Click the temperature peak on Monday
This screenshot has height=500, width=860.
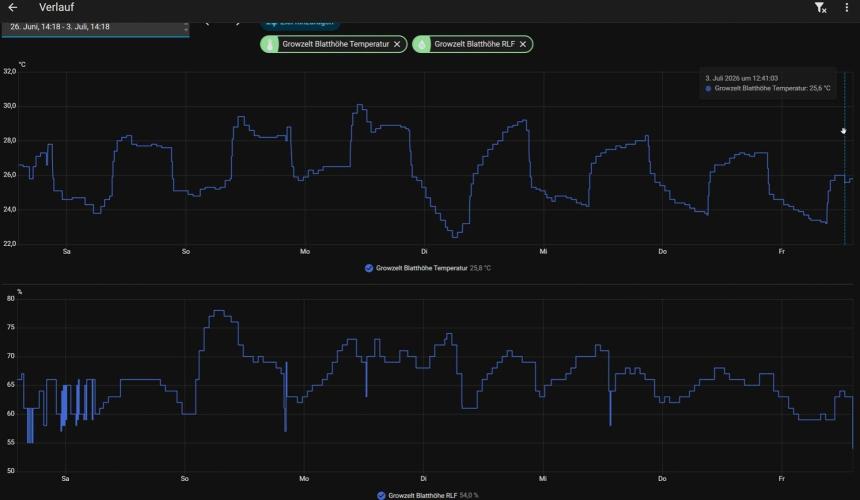click(x=360, y=105)
